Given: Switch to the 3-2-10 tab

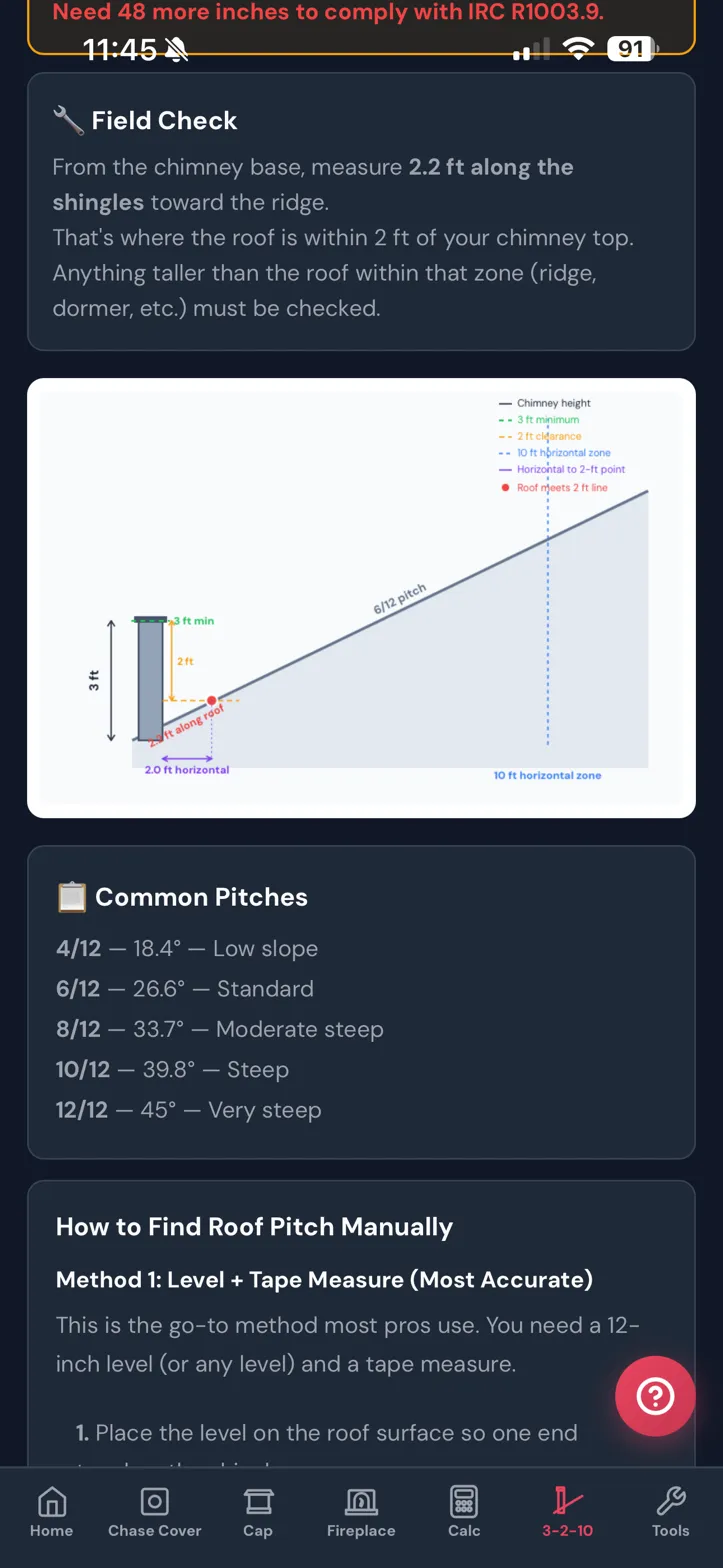Looking at the screenshot, I should [565, 1502].
